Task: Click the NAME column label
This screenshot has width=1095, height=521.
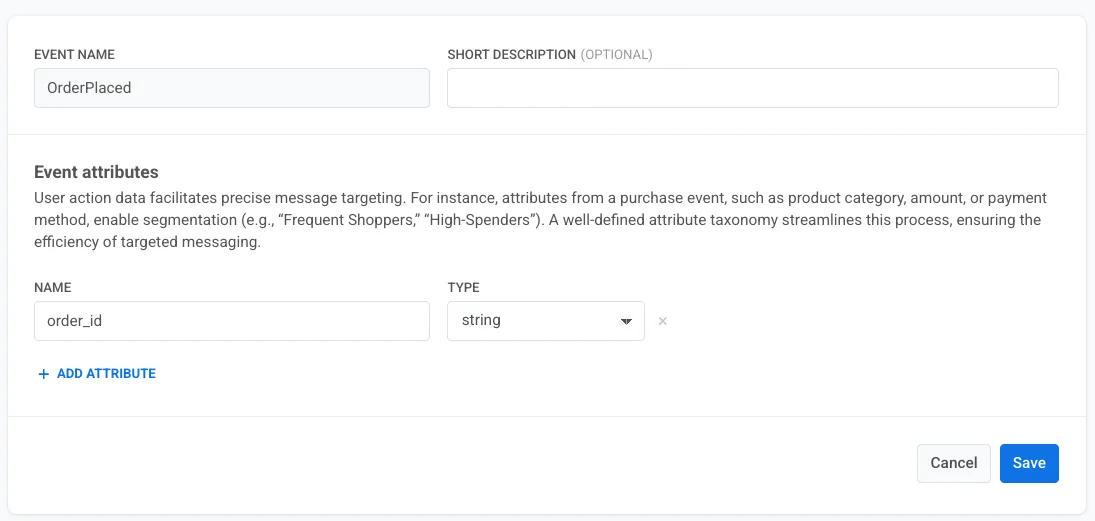Action: [x=52, y=287]
